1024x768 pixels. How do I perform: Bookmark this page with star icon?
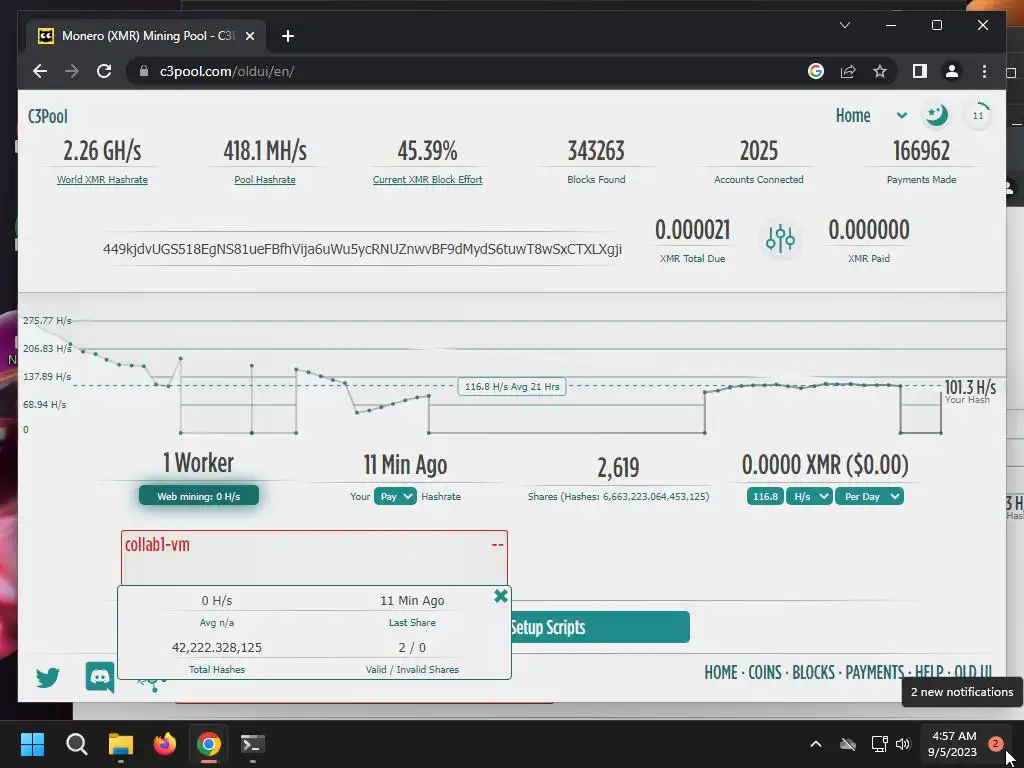click(880, 71)
